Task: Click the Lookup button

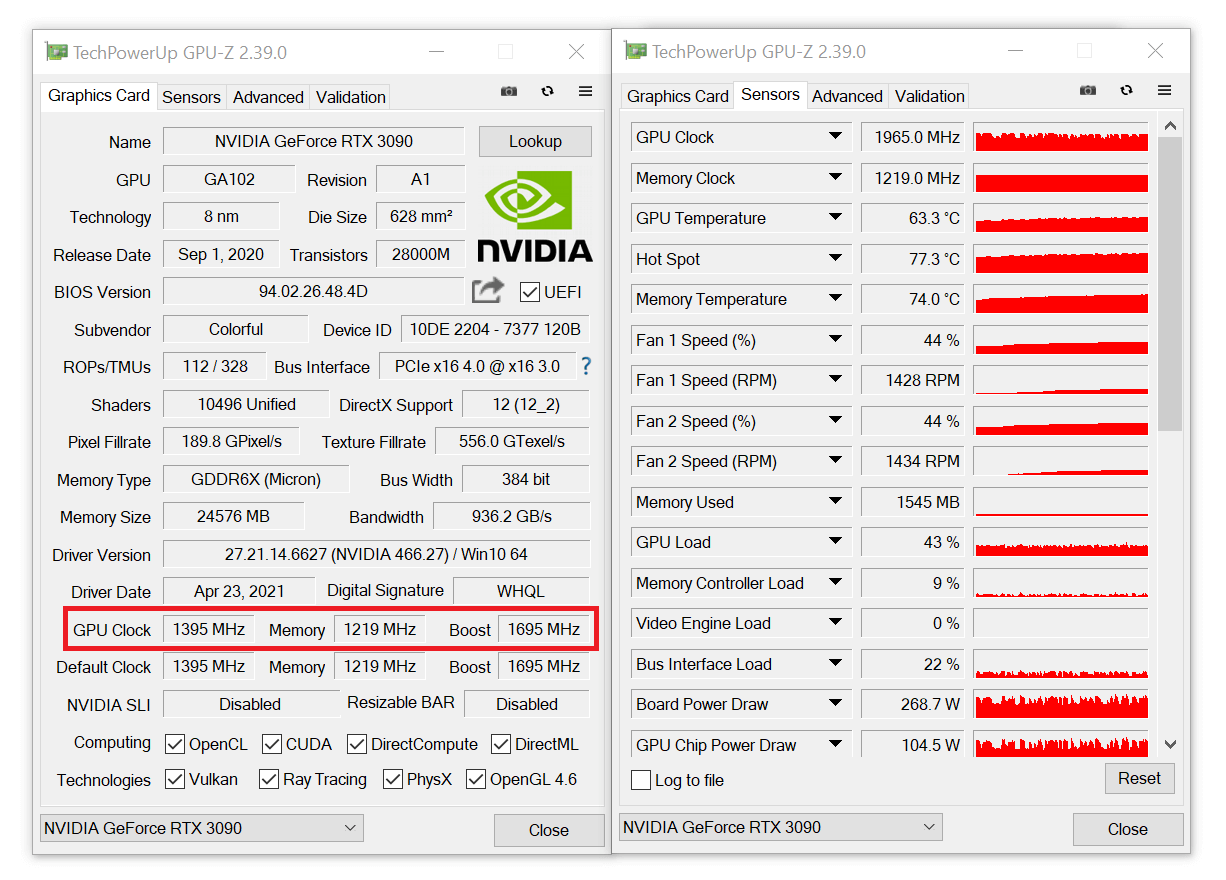Action: [x=535, y=141]
